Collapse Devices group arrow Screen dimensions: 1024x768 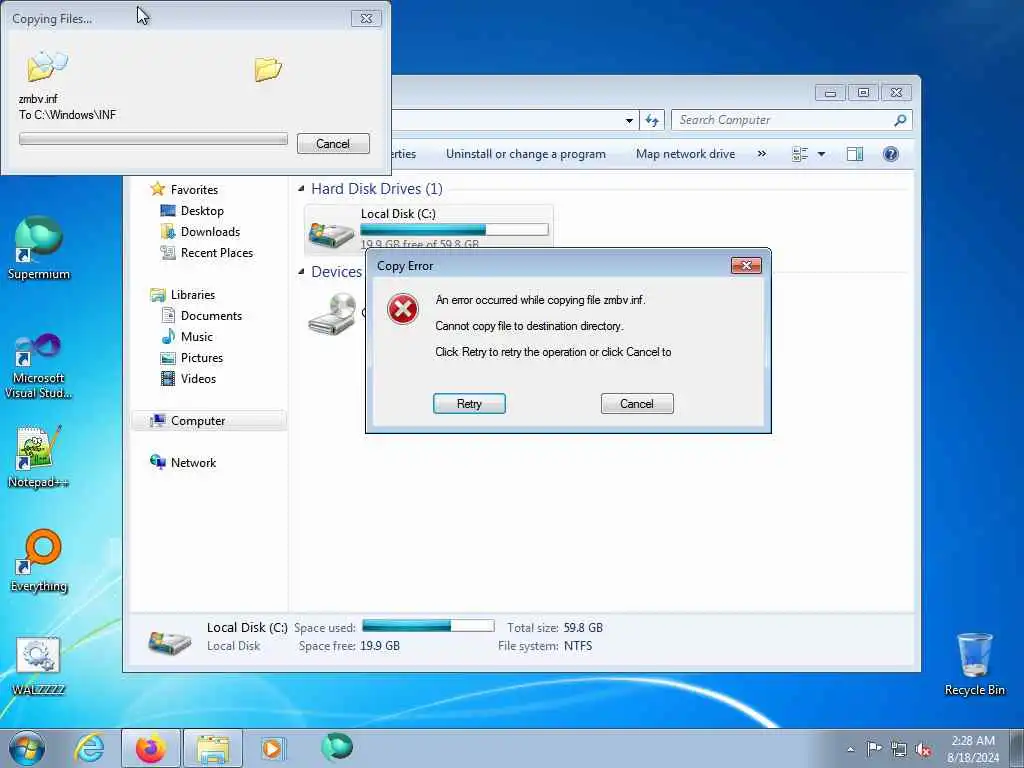[x=301, y=272]
